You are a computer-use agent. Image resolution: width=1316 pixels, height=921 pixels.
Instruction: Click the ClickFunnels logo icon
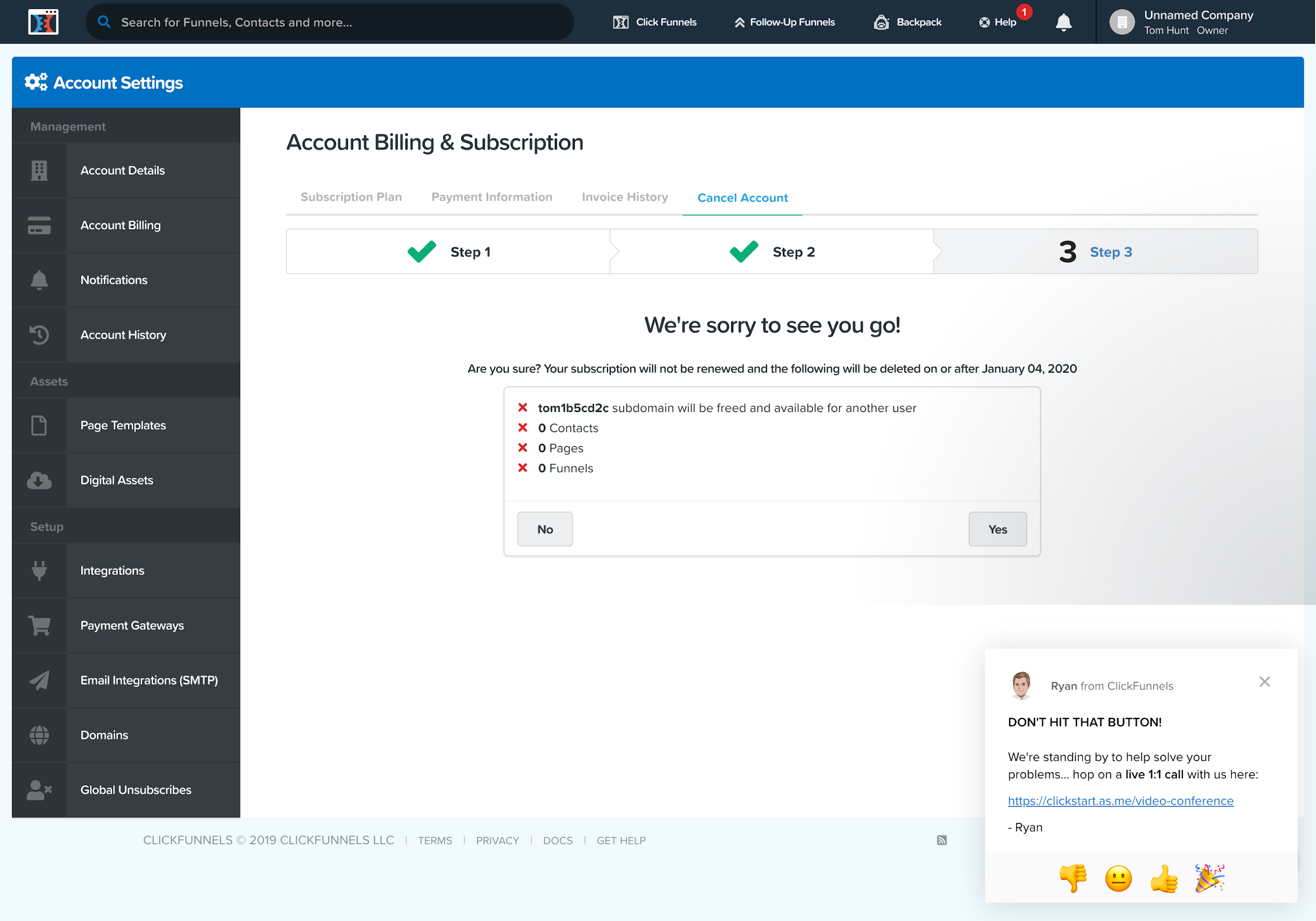(x=44, y=22)
